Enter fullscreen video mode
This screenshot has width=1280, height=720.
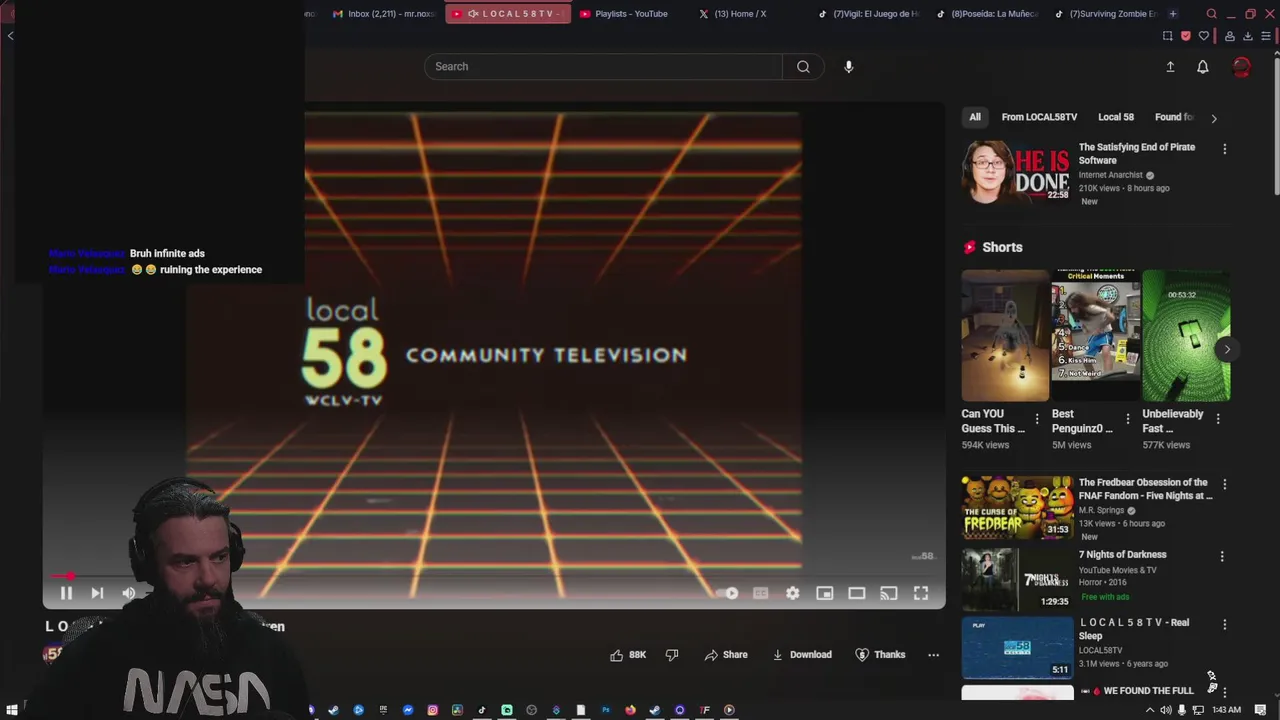pyautogui.click(x=921, y=593)
